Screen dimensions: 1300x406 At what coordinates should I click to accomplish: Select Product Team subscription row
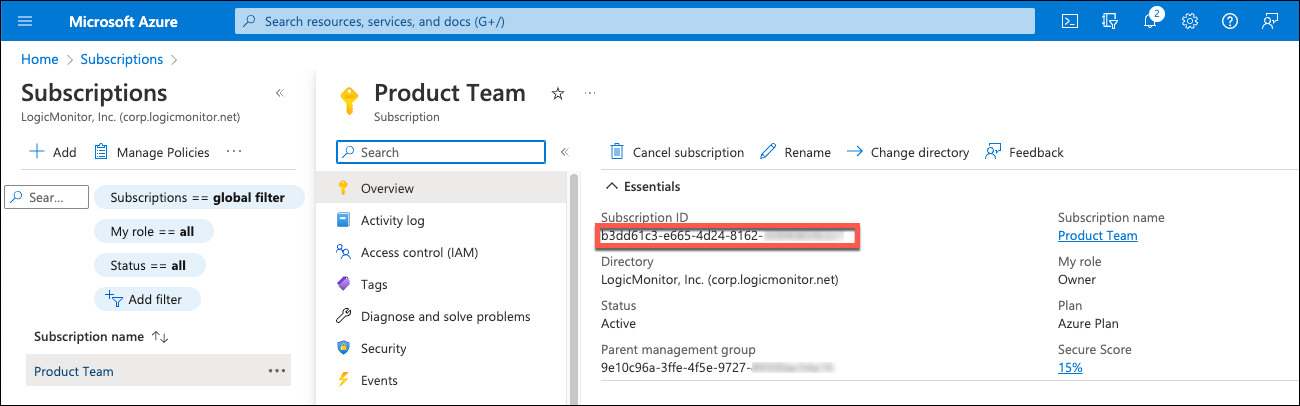158,371
